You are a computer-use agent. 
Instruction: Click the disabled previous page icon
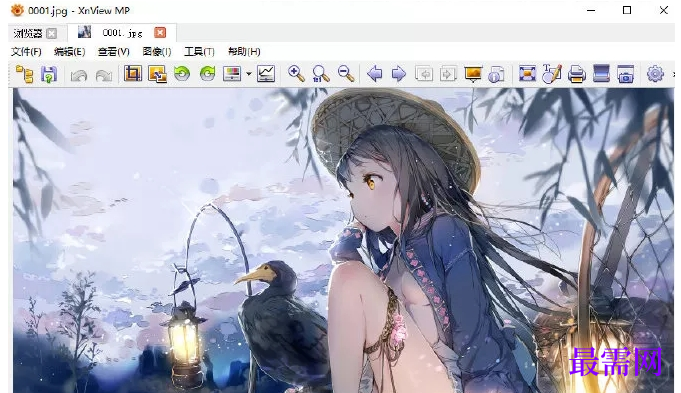[424, 74]
